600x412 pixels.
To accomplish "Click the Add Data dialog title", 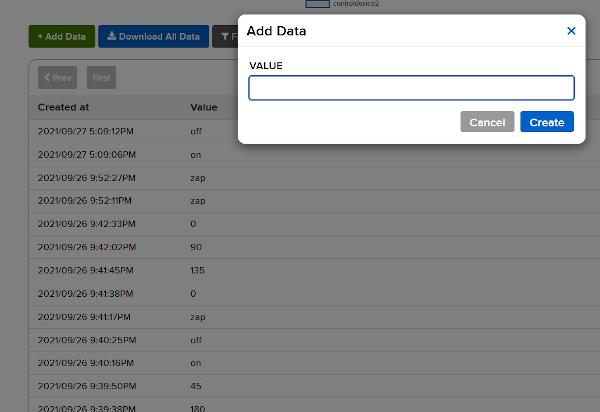I will pyautogui.click(x=277, y=31).
